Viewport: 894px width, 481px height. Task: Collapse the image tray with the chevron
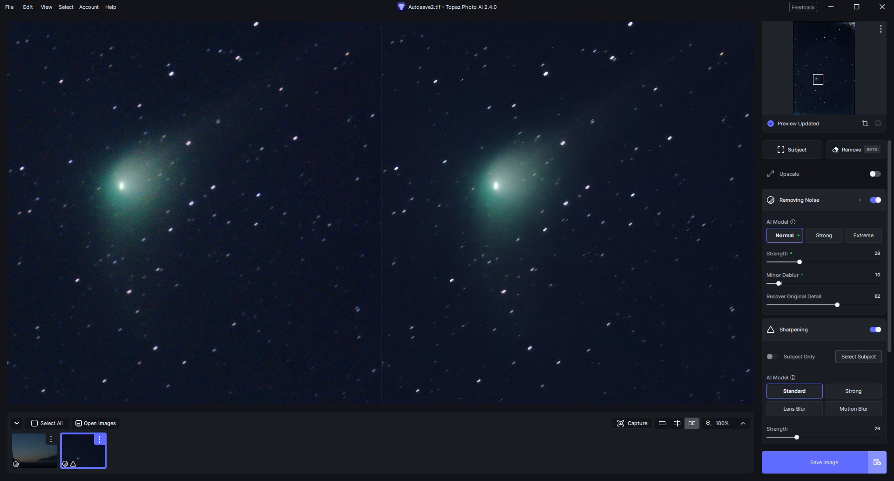pos(16,423)
